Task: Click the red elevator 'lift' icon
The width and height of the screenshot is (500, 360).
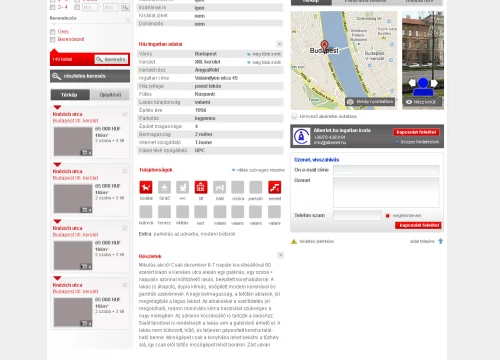Action: tap(201, 187)
